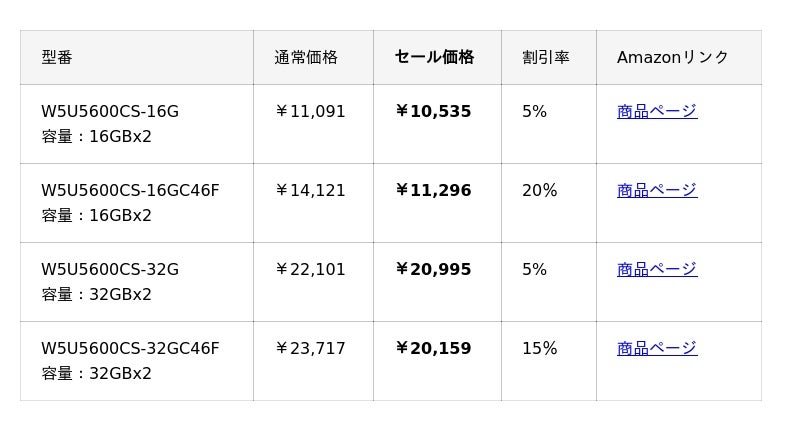Click the 通常価格 column header

coord(306,57)
